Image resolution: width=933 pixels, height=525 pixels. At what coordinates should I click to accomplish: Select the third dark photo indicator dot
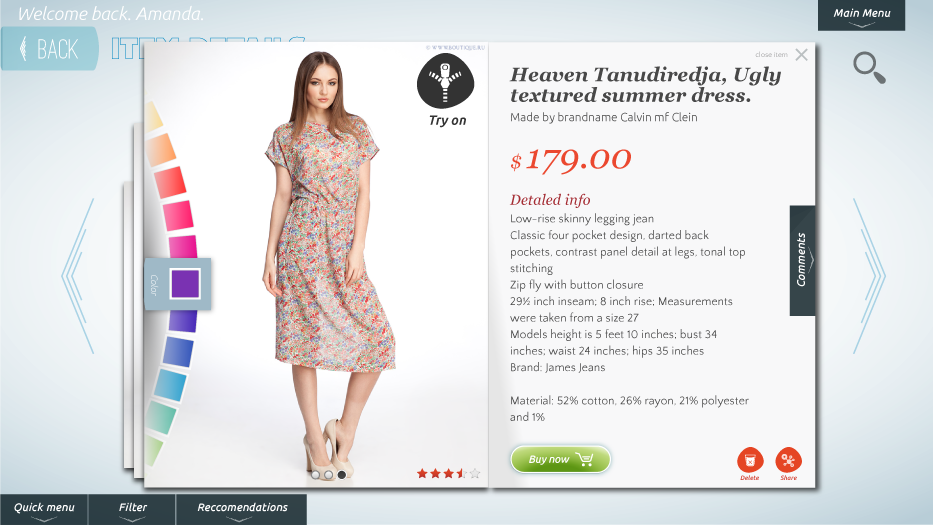[342, 475]
